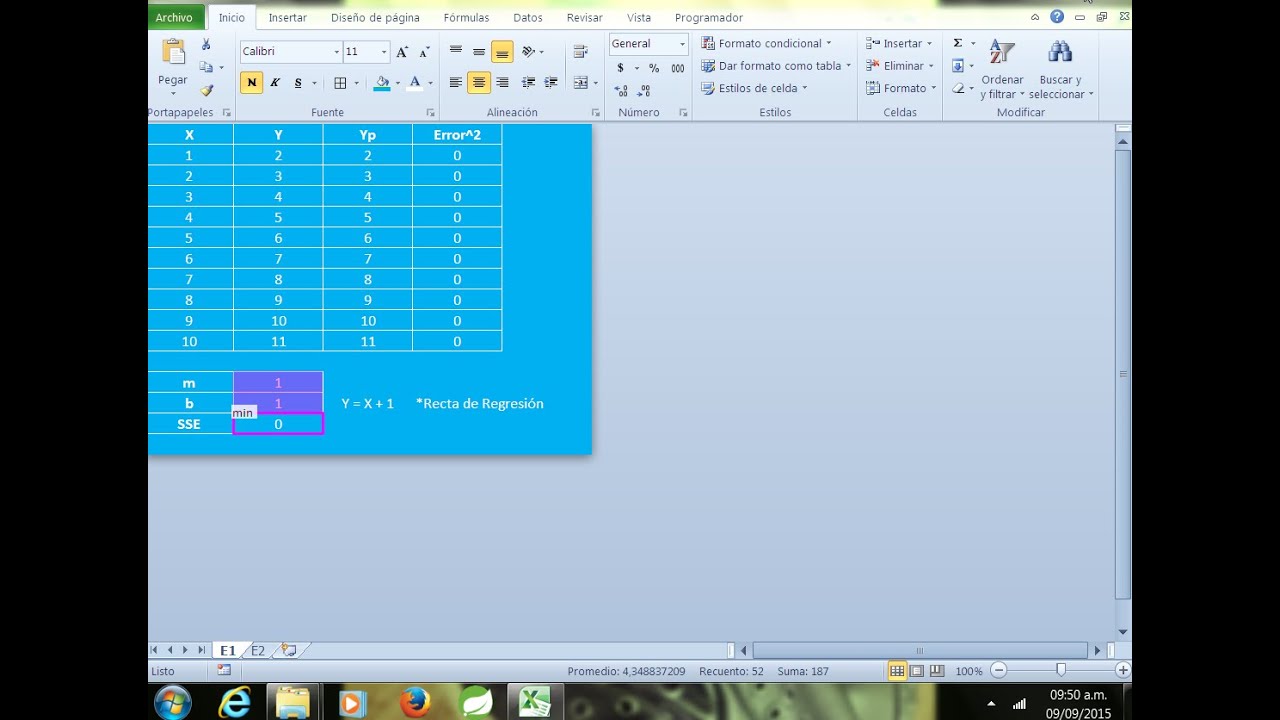Click the cell borders icon
The width and height of the screenshot is (1280, 720).
(x=340, y=83)
